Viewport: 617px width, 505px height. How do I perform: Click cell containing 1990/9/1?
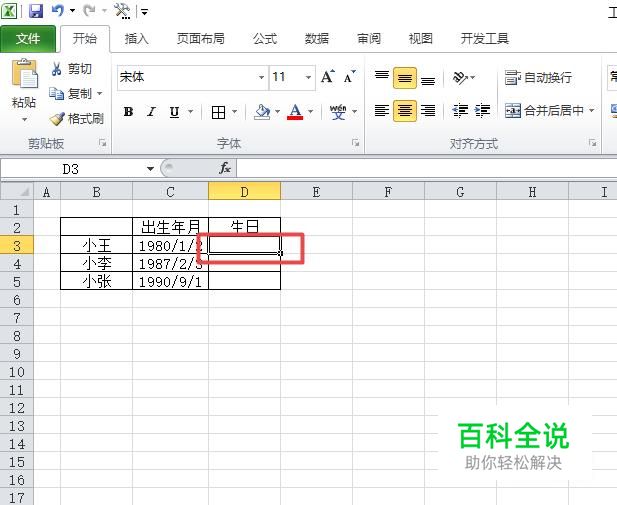point(170,281)
